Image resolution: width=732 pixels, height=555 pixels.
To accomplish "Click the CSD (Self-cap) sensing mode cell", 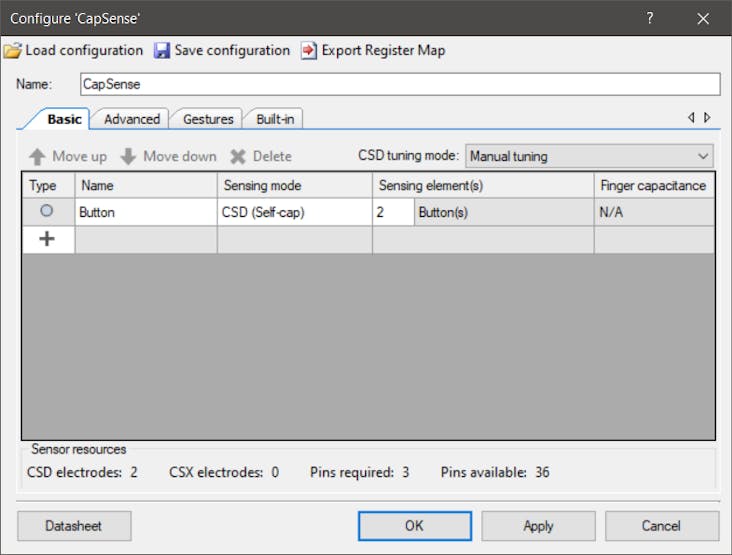I will (x=294, y=212).
